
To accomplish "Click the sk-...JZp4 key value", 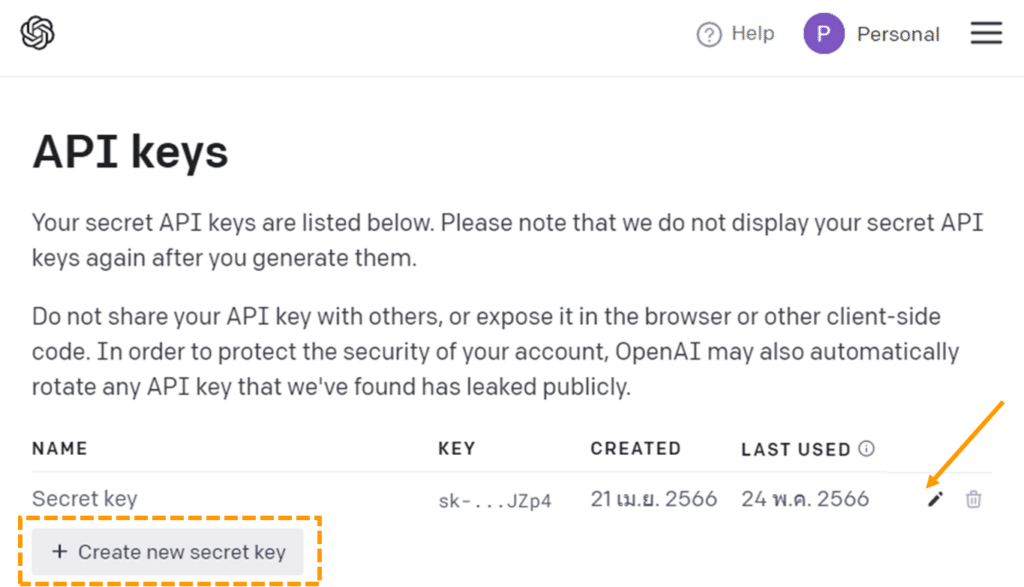I will (495, 499).
